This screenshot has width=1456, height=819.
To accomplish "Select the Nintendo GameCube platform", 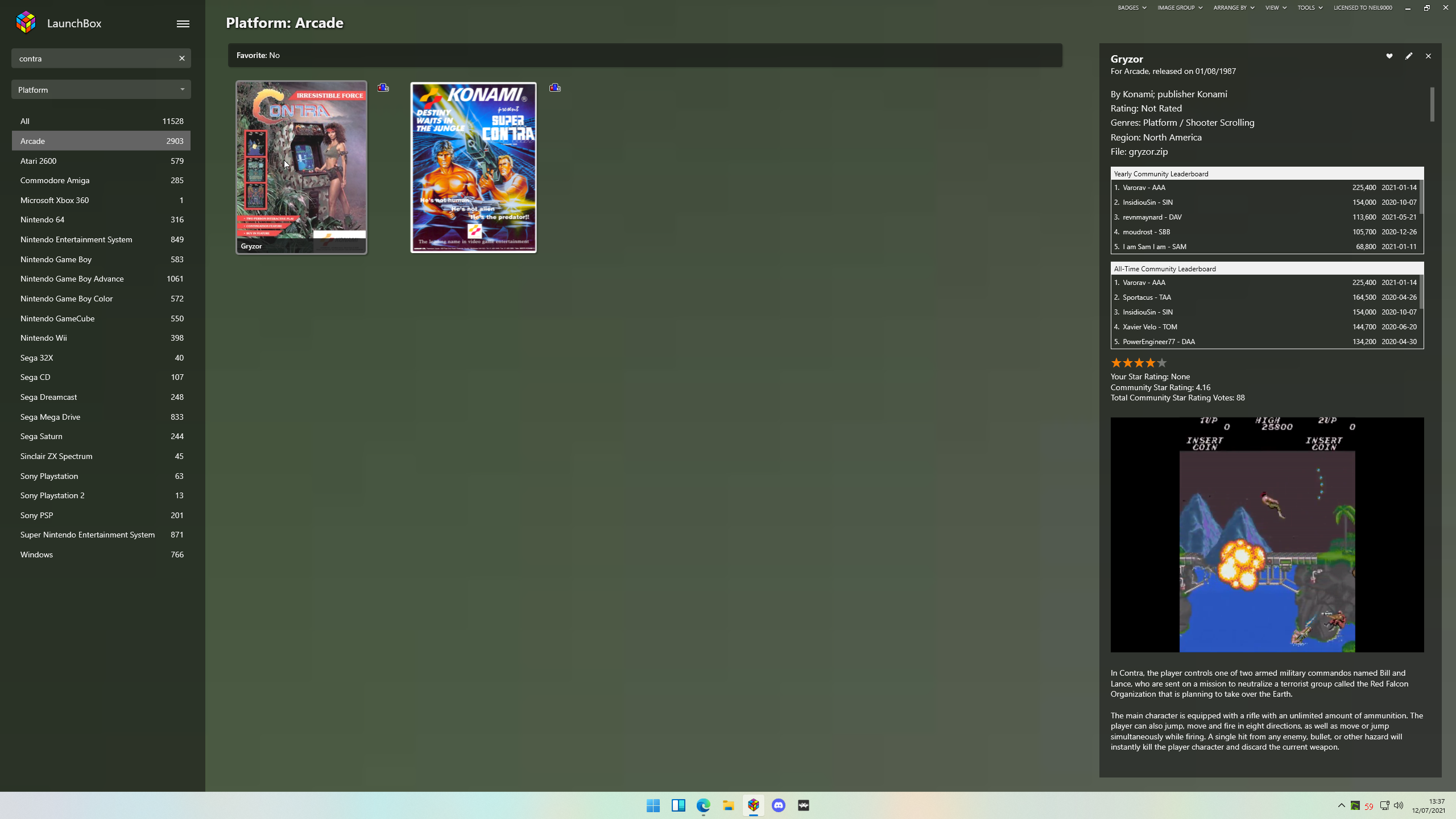I will click(101, 318).
